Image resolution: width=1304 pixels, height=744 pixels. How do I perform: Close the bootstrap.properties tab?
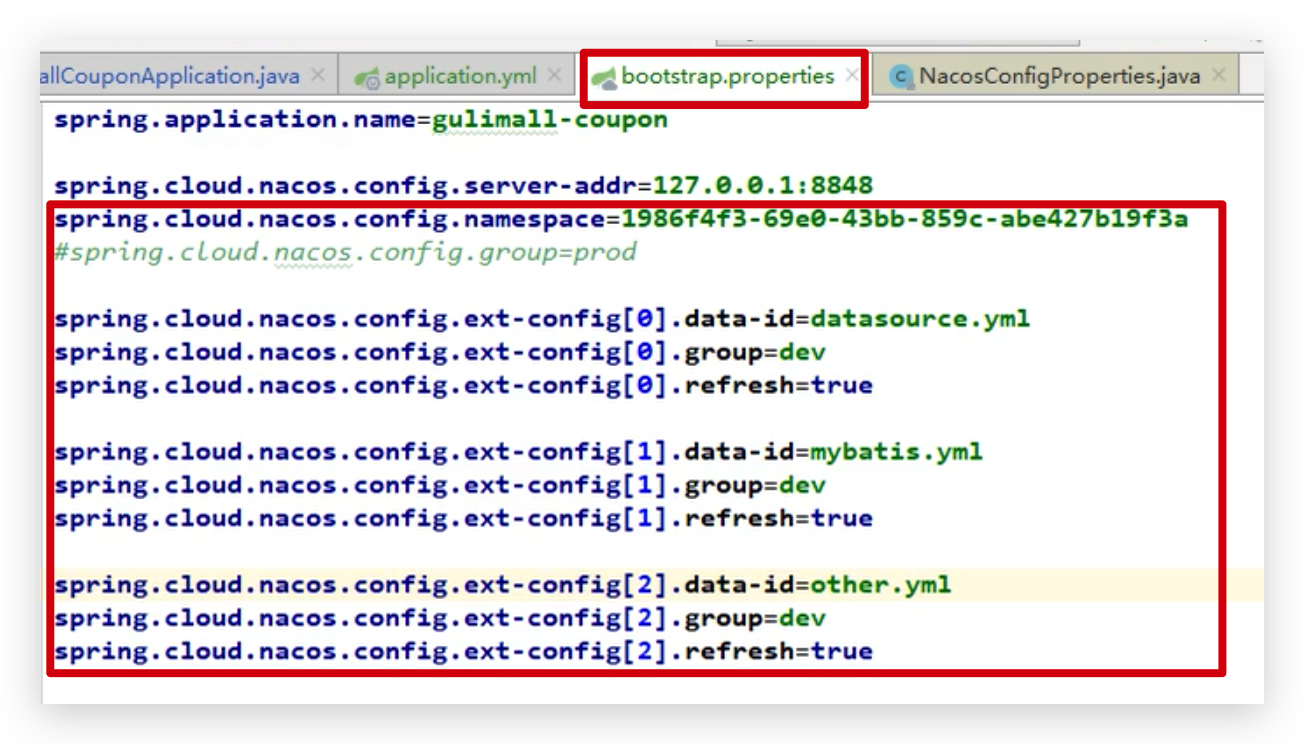pos(851,76)
